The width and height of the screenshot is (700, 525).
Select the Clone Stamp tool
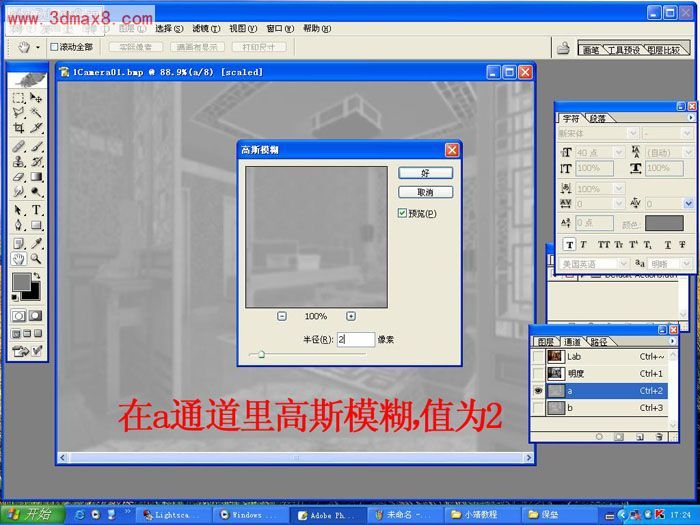click(x=18, y=161)
